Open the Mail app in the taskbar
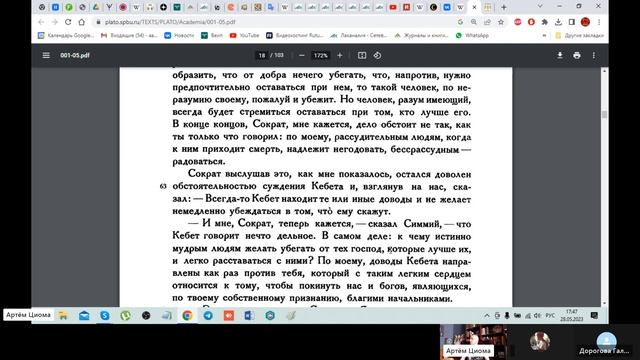640x360 pixels. click(x=84, y=315)
